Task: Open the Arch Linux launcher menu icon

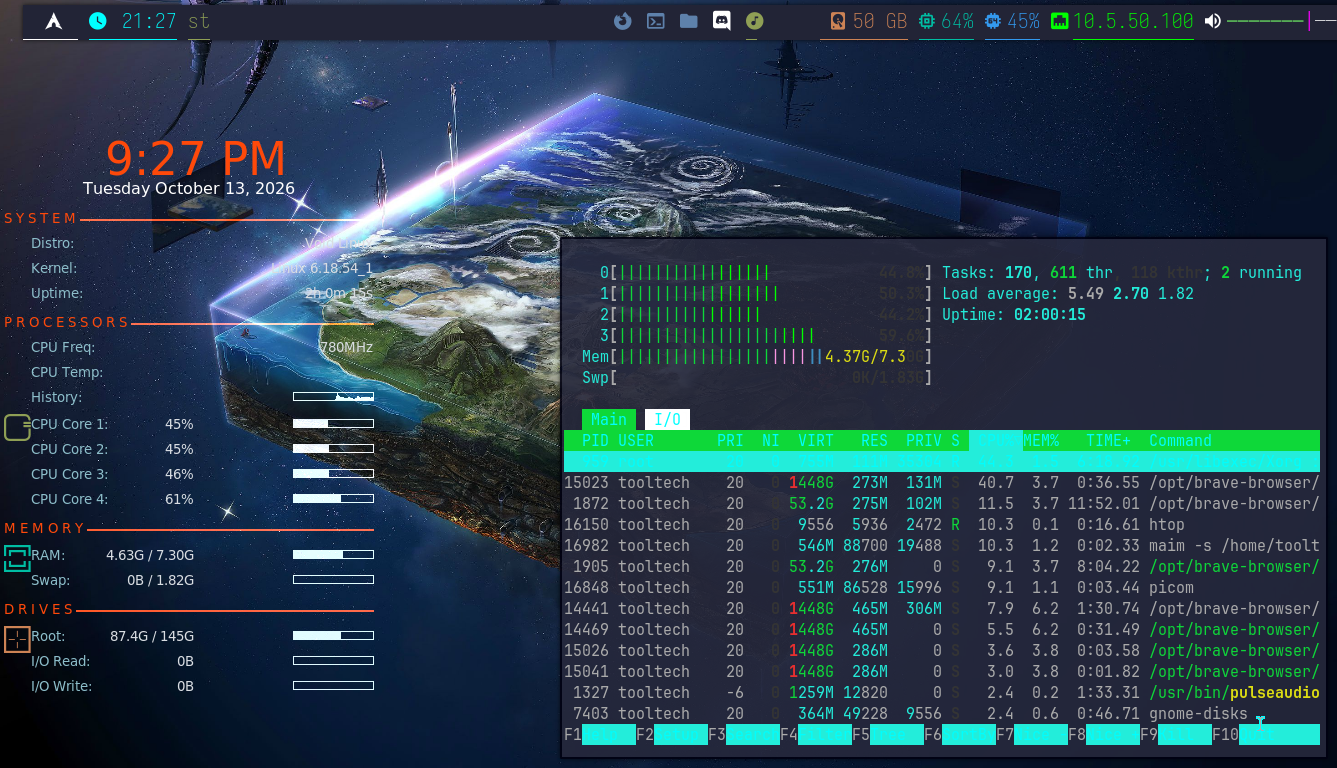Action: (x=54, y=20)
